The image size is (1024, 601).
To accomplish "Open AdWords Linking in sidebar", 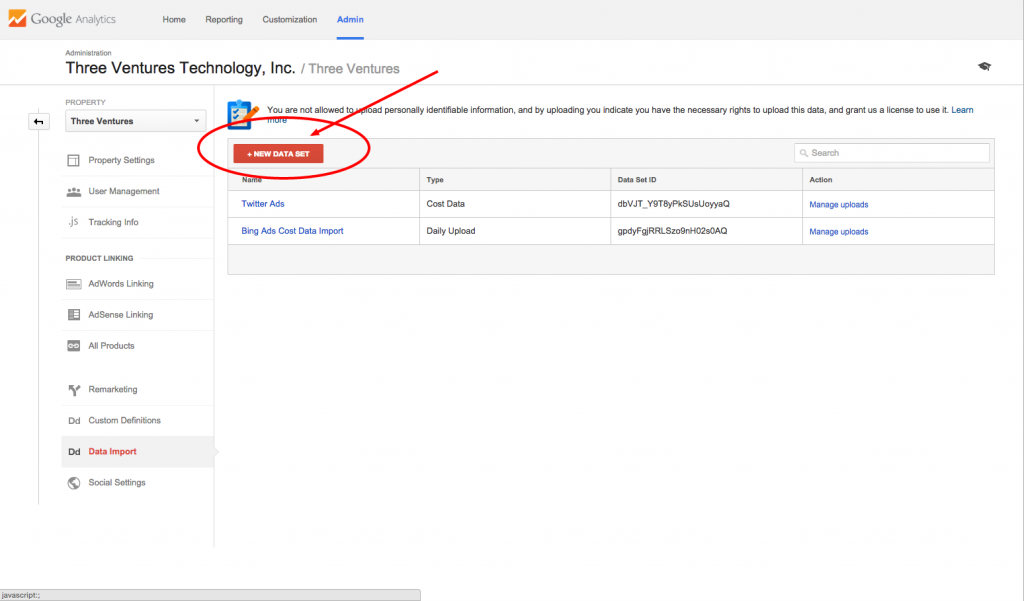I will click(x=121, y=284).
